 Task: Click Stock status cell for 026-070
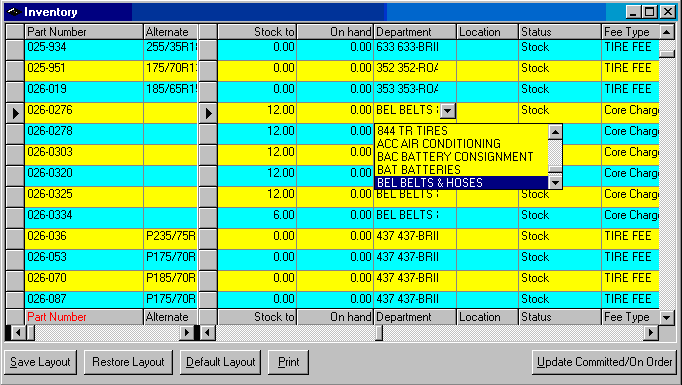coord(560,281)
